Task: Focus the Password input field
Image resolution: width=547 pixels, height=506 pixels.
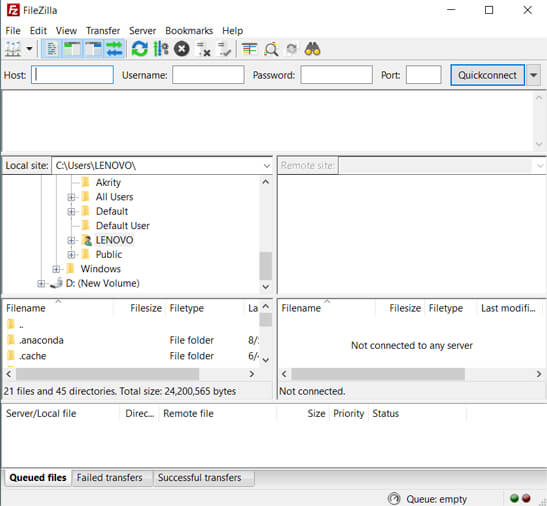Action: point(336,75)
